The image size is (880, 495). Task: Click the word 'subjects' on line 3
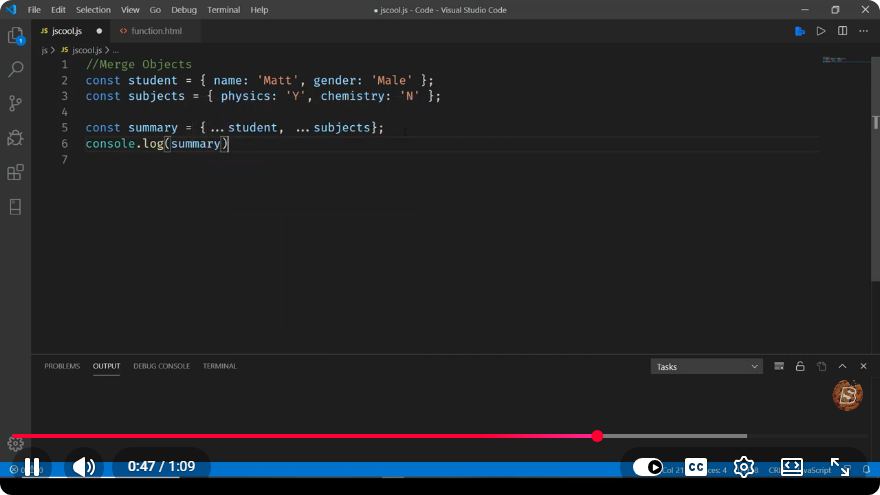click(156, 96)
